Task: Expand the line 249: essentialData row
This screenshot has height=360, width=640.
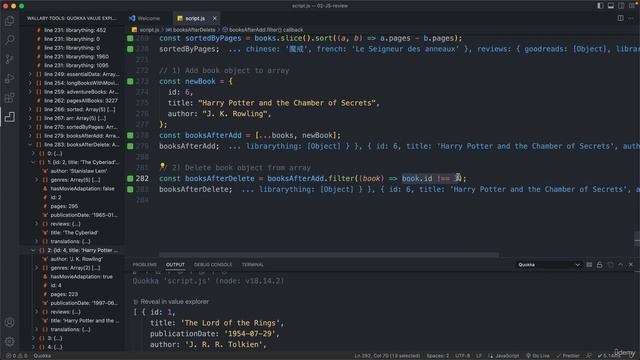Action: [x=30, y=74]
